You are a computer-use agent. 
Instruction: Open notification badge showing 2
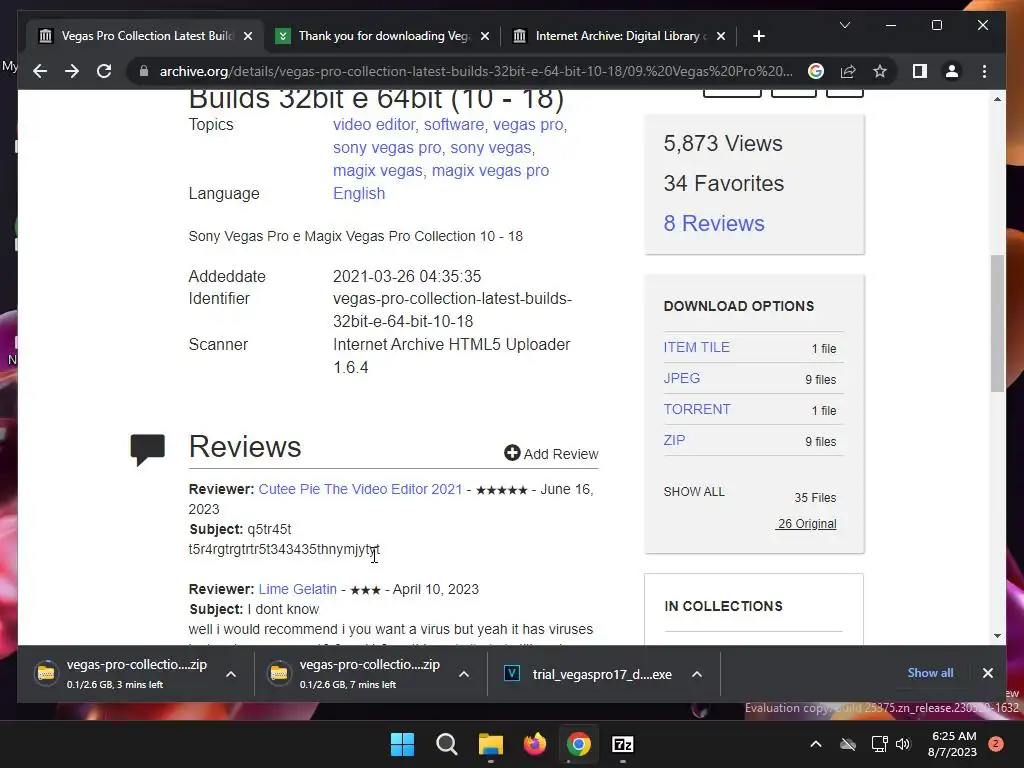coord(996,744)
